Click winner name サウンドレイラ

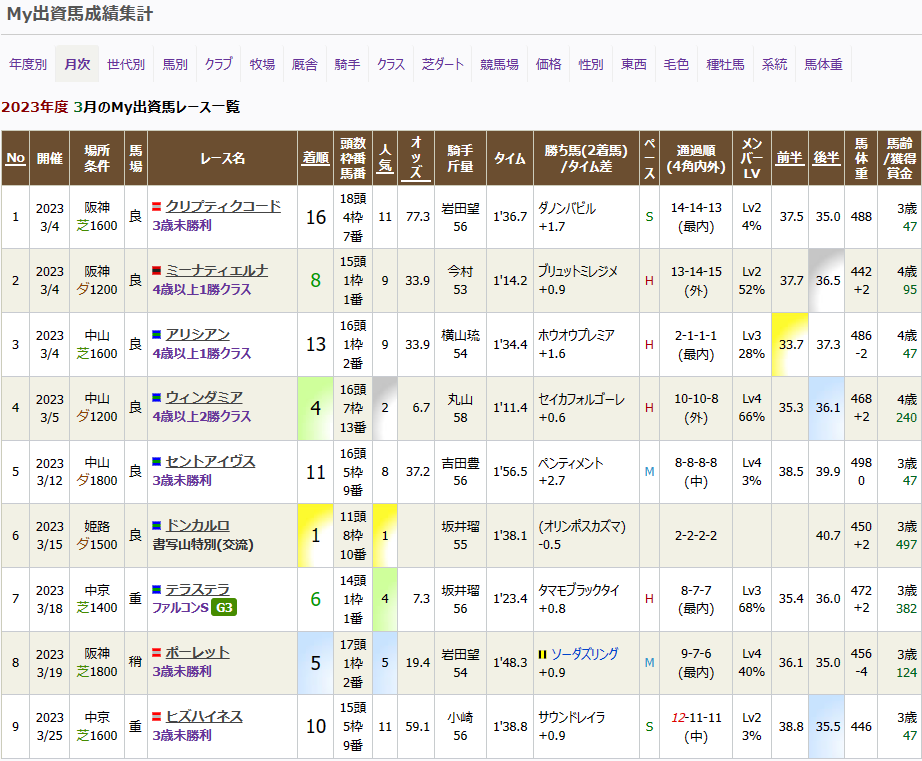(572, 717)
